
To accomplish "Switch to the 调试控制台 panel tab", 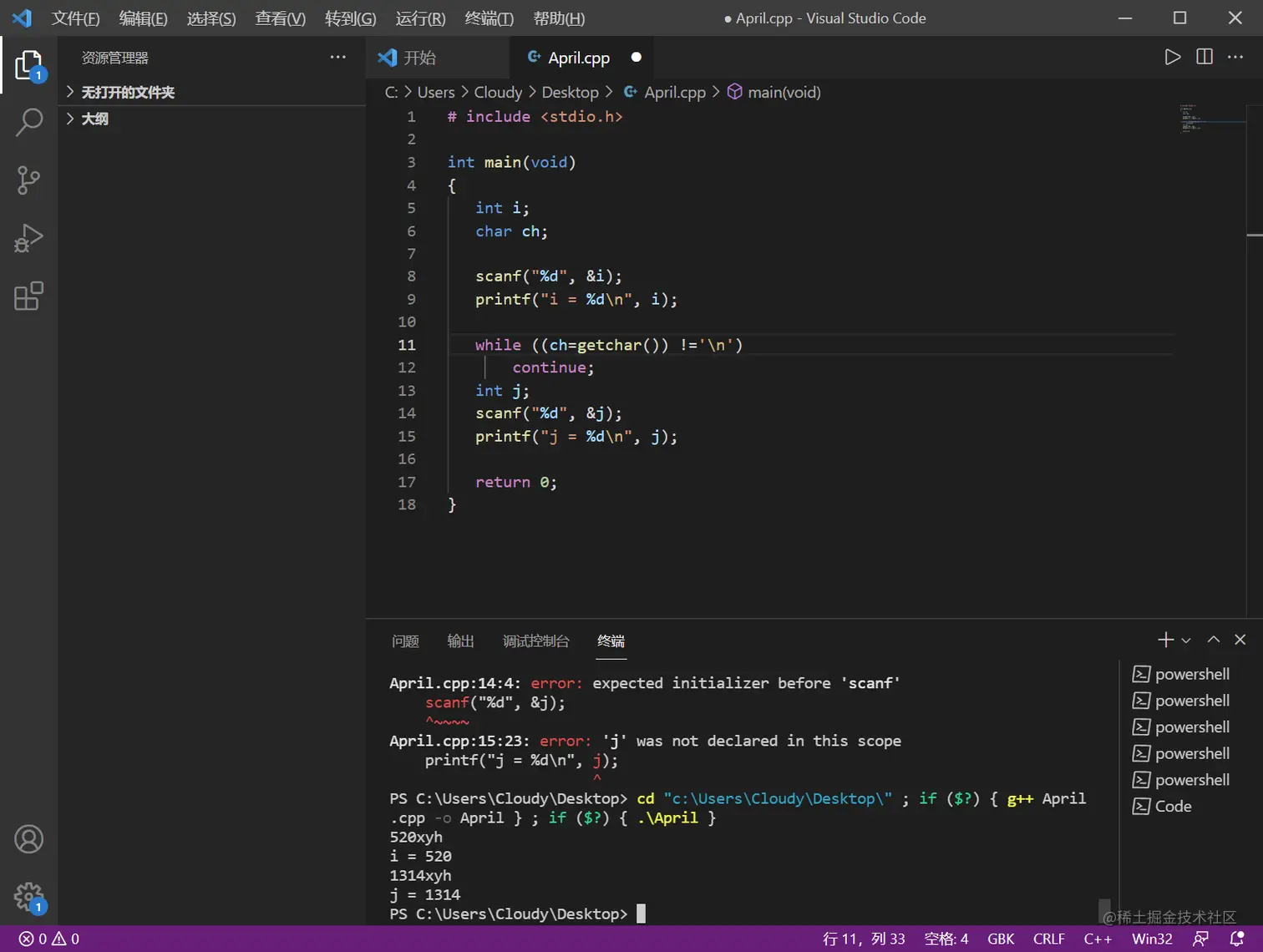I will (x=535, y=641).
